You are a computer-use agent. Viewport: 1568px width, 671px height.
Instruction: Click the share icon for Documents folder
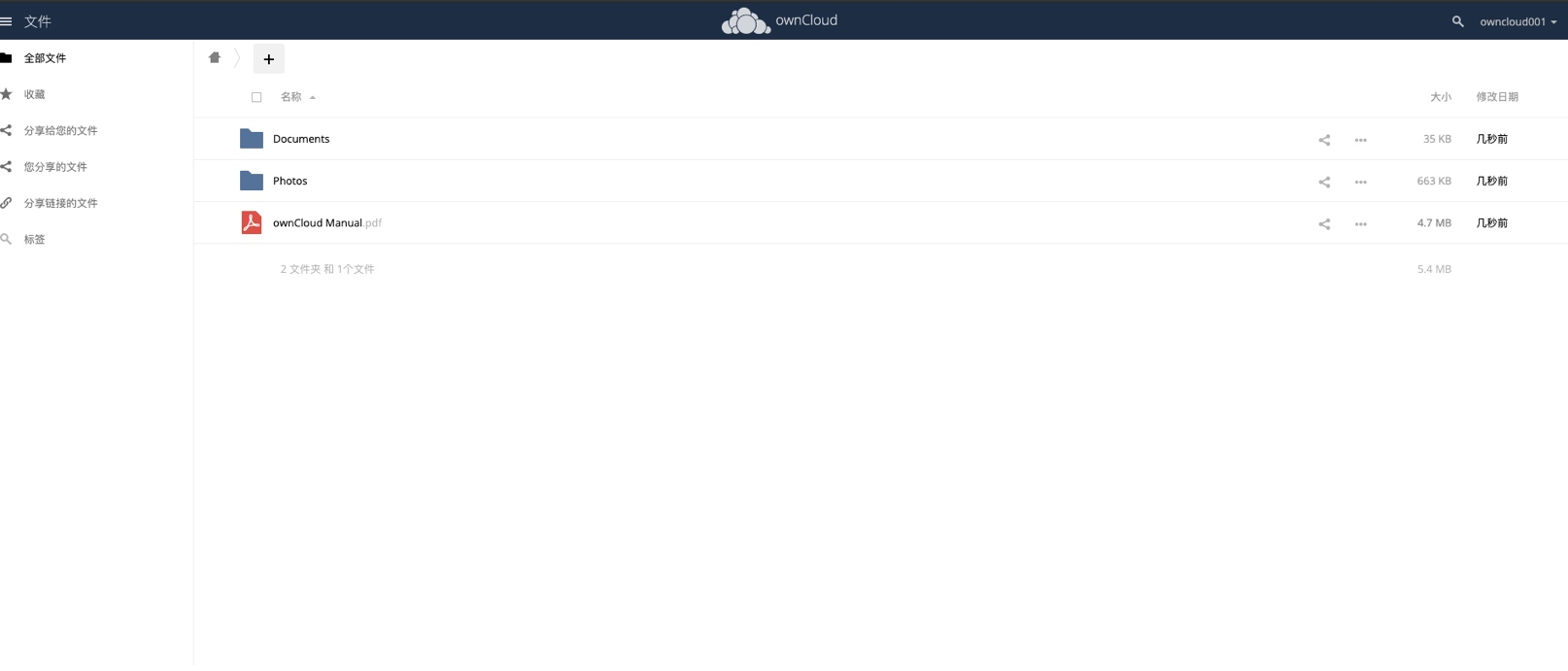pyautogui.click(x=1324, y=140)
